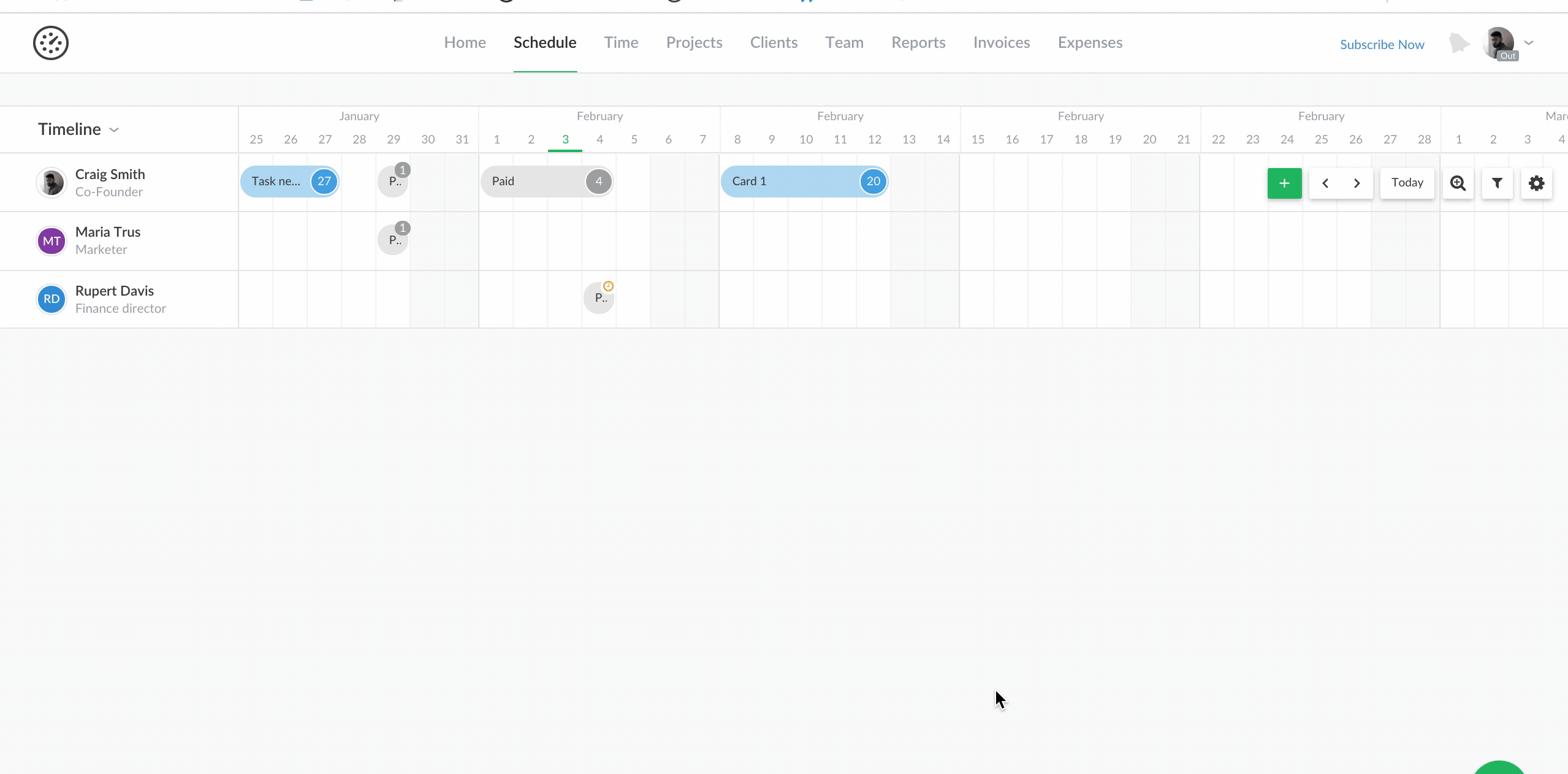Go to previous timeline period arrow
1568x774 pixels.
pos(1325,183)
